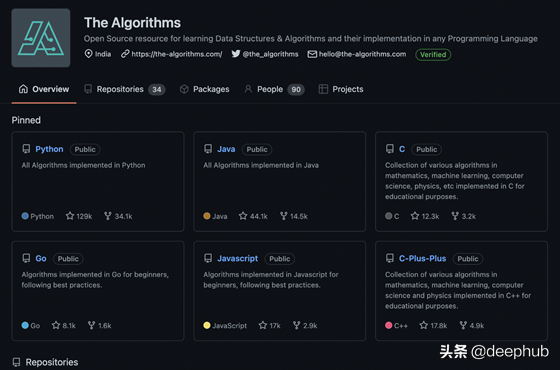Click the Public badge on the C-Plus-Plus card

[x=468, y=259]
